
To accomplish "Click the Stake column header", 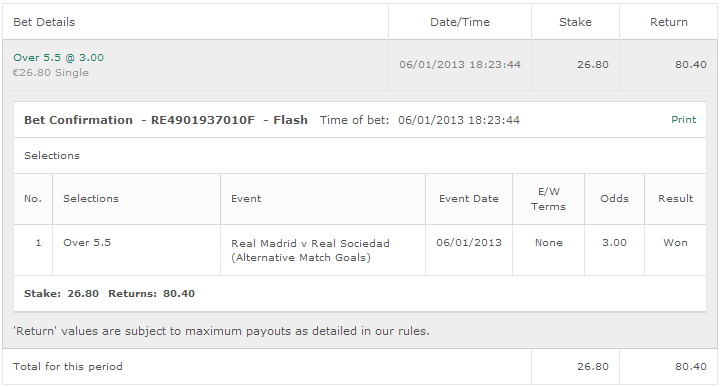I will 575,22.
